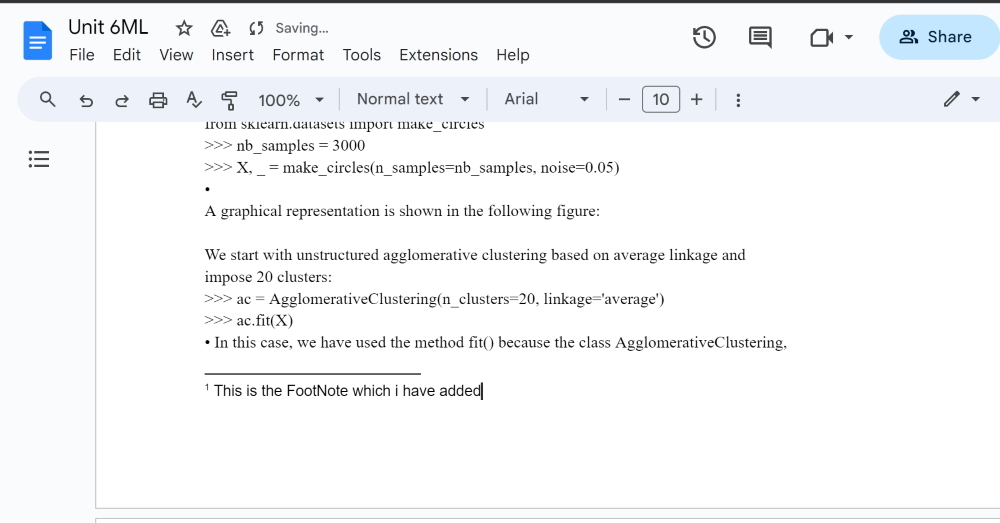Run spelling and grammar check
Screen dimensions: 1000x523
coord(194,100)
